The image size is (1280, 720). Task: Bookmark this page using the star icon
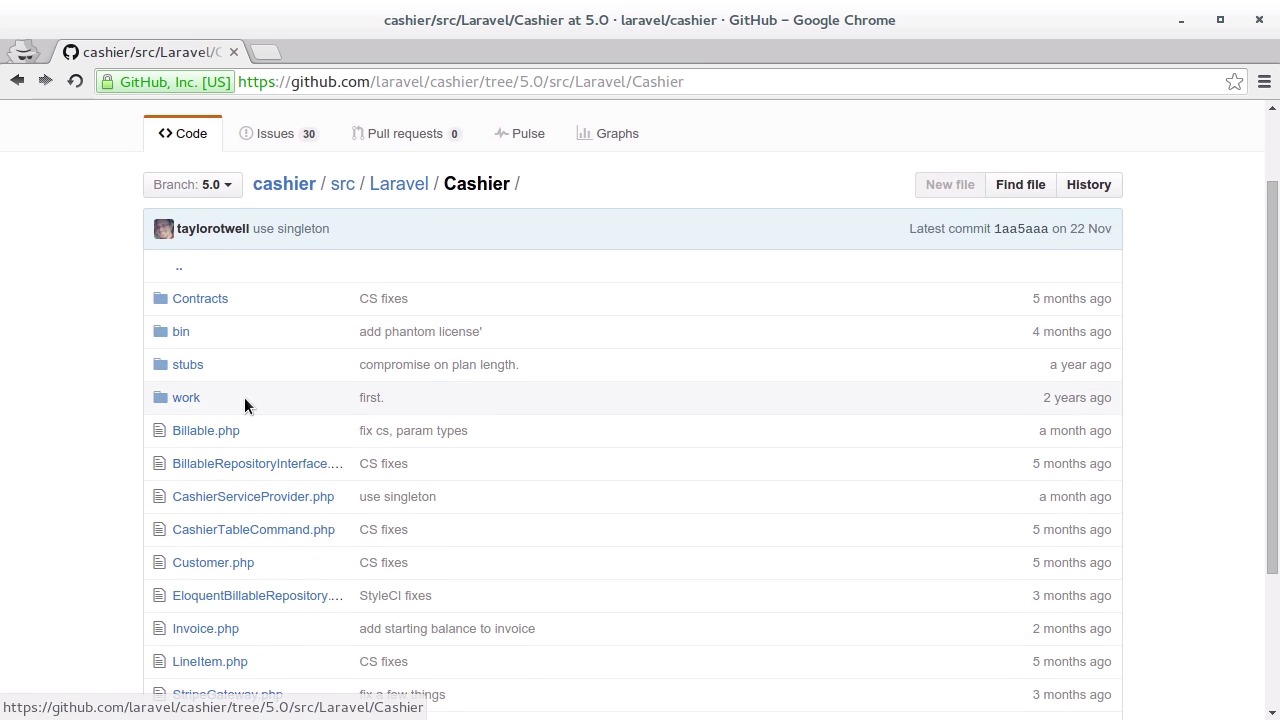pyautogui.click(x=1235, y=82)
